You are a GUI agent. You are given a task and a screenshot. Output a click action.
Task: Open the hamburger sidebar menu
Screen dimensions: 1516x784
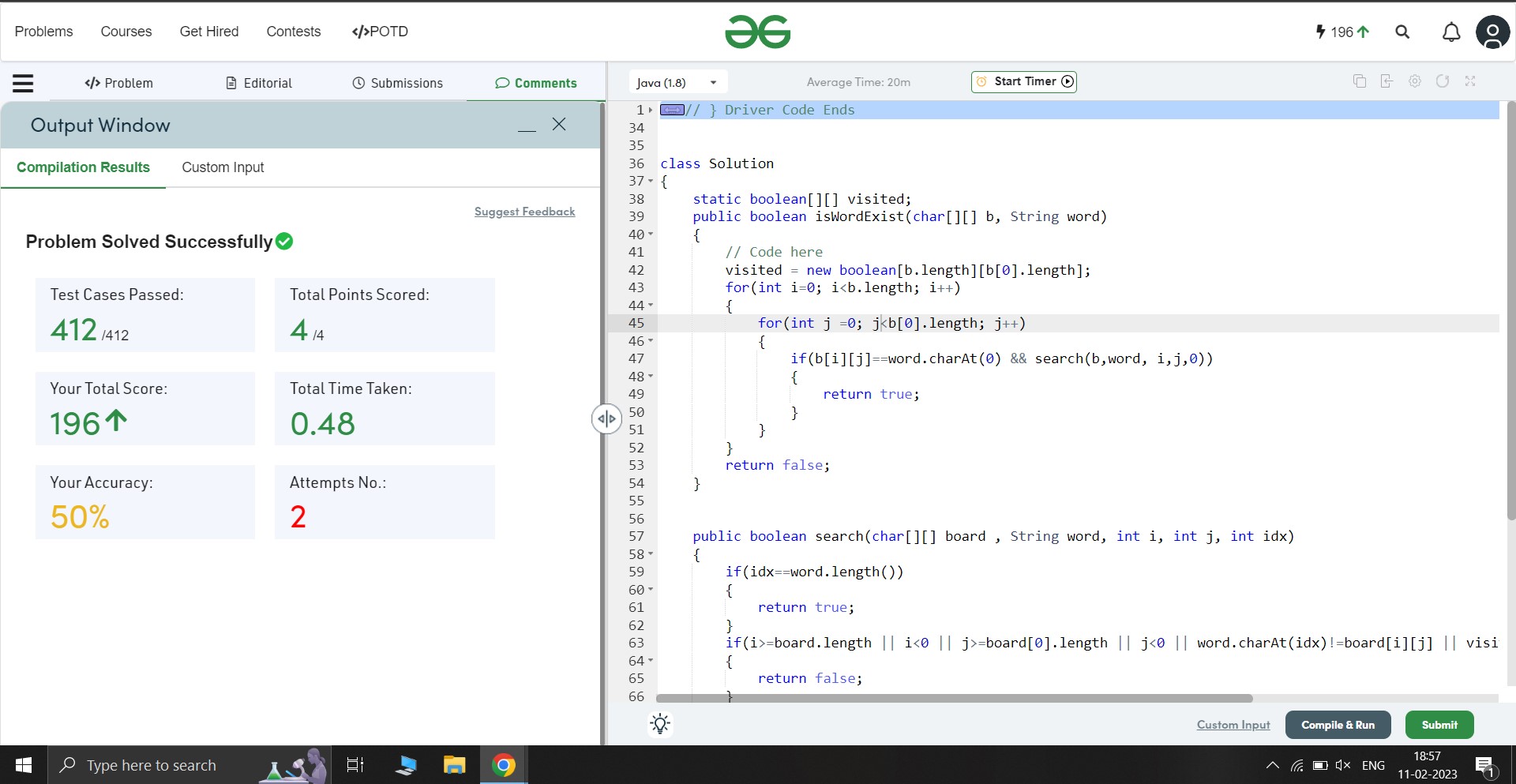click(x=23, y=83)
